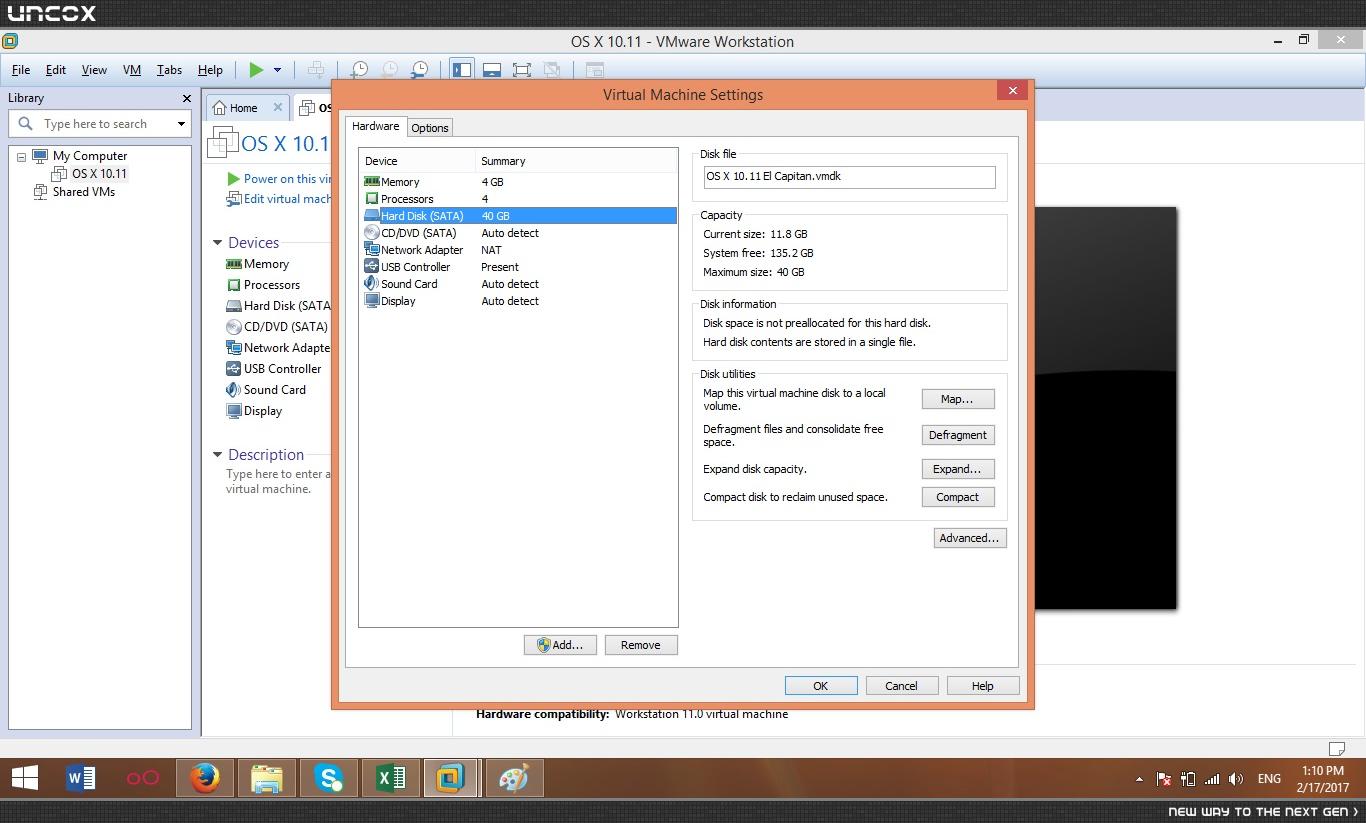Click Cancel in the settings dialog
This screenshot has width=1366, height=823.
tap(901, 686)
